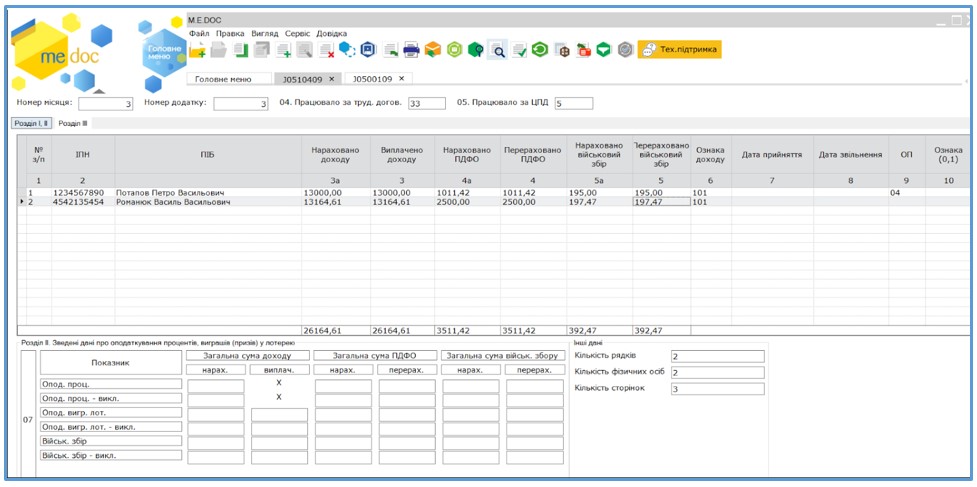Screen dimensions: 977x487
Task: Edit Працювало за ЦПД field
Action: (574, 103)
